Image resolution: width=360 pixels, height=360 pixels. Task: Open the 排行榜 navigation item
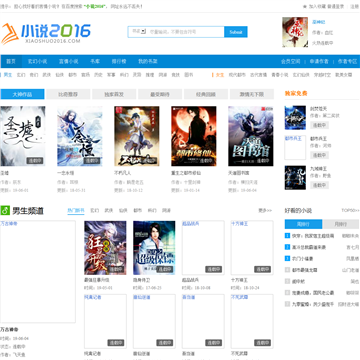[x=119, y=61]
